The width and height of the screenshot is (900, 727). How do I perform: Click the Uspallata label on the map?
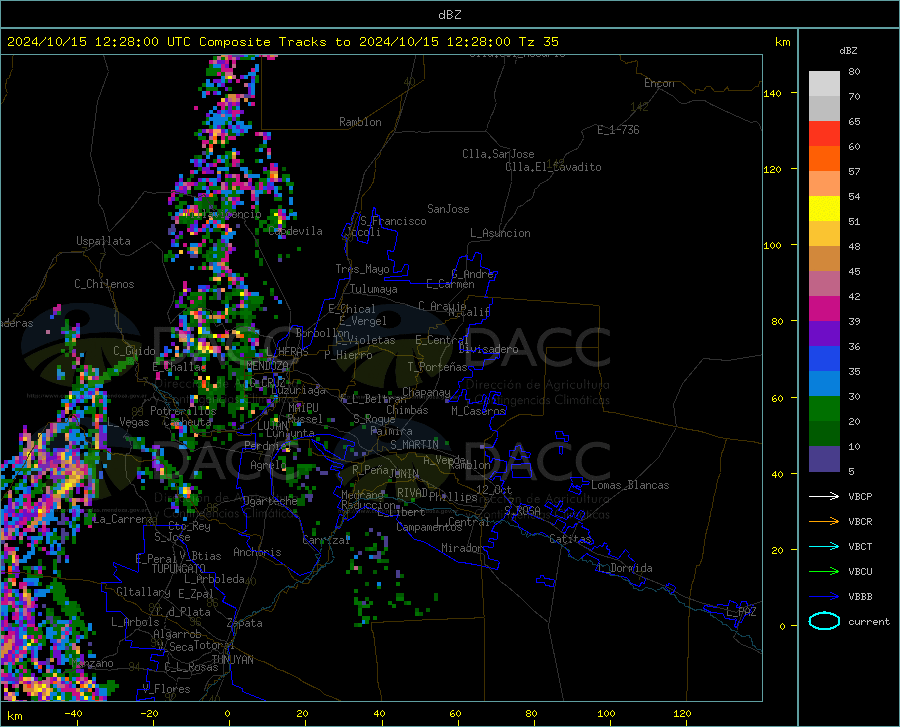click(103, 241)
